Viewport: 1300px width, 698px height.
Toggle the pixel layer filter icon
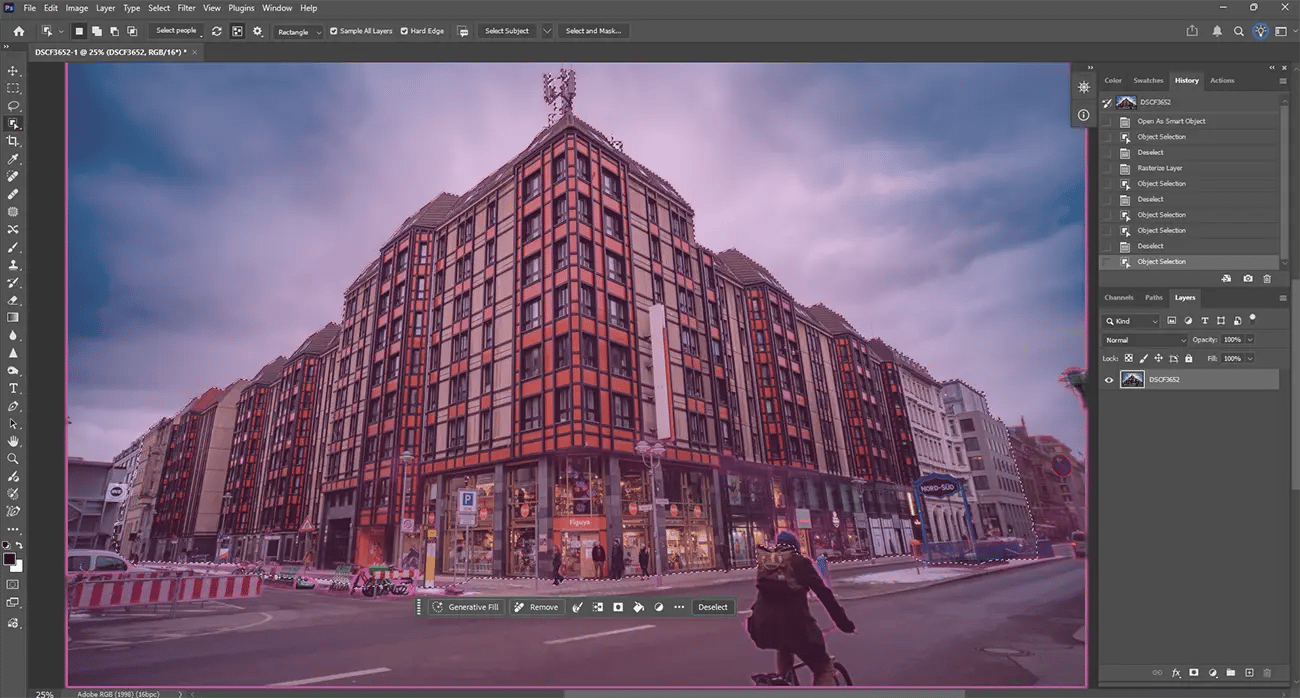pyautogui.click(x=1171, y=321)
